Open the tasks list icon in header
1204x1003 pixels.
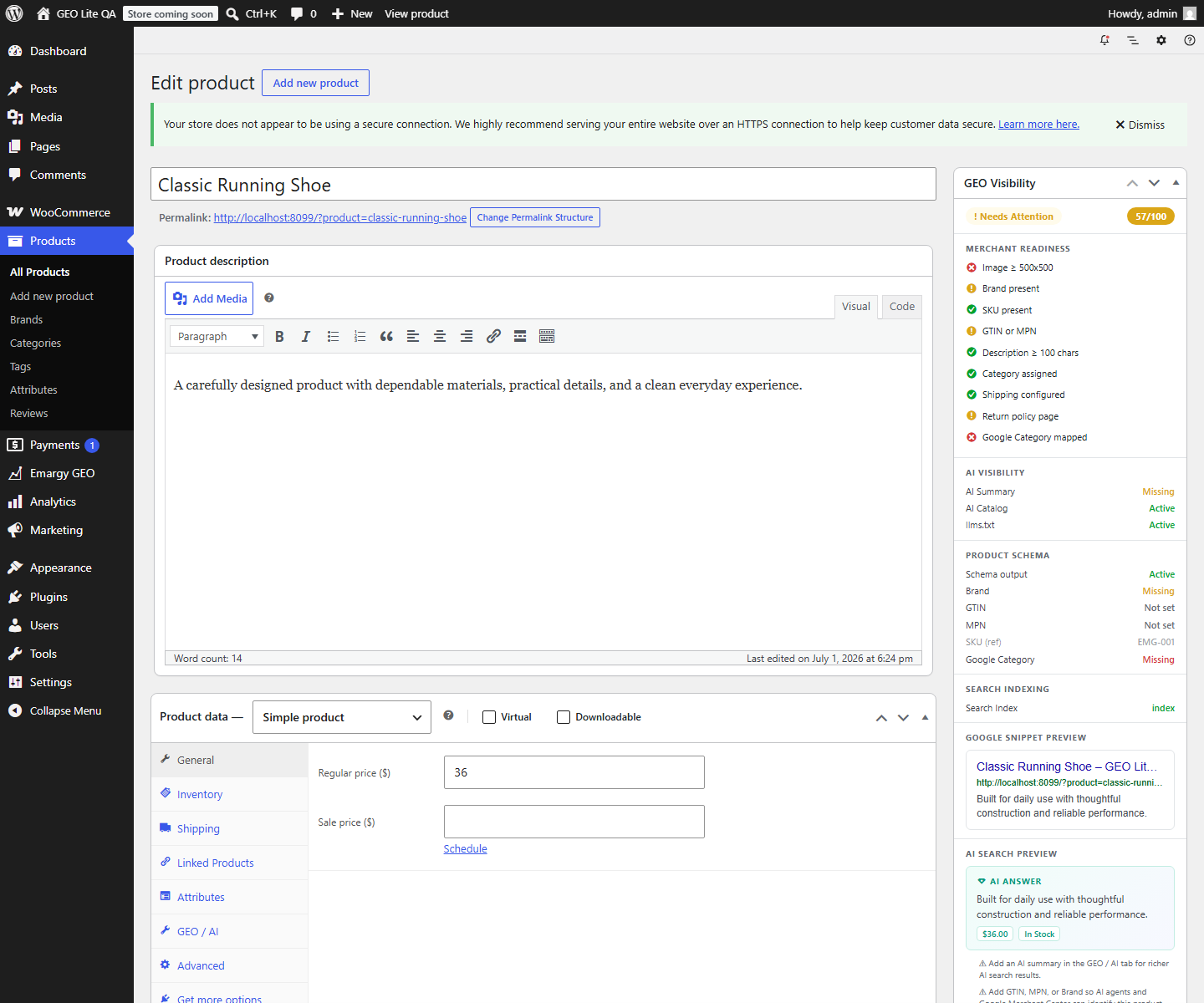(x=1133, y=40)
